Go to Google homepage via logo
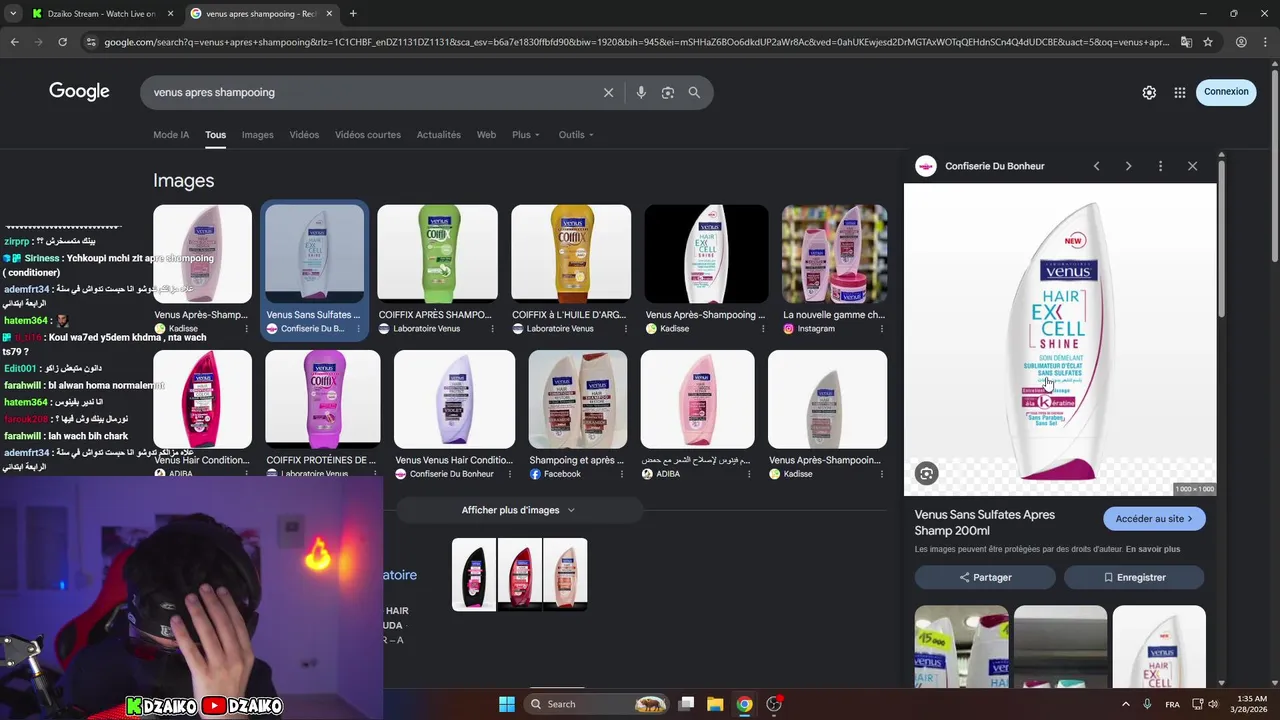The height and width of the screenshot is (720, 1280). 79,92
